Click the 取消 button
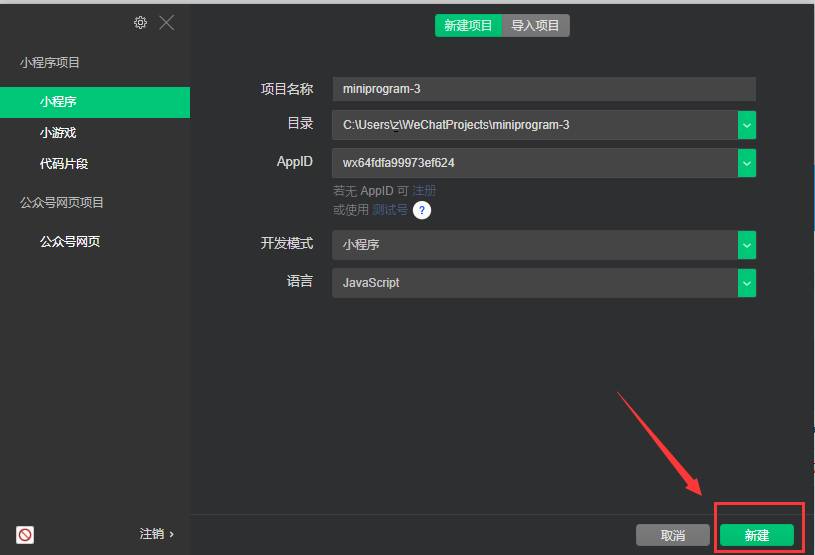815x555 pixels. coord(673,535)
